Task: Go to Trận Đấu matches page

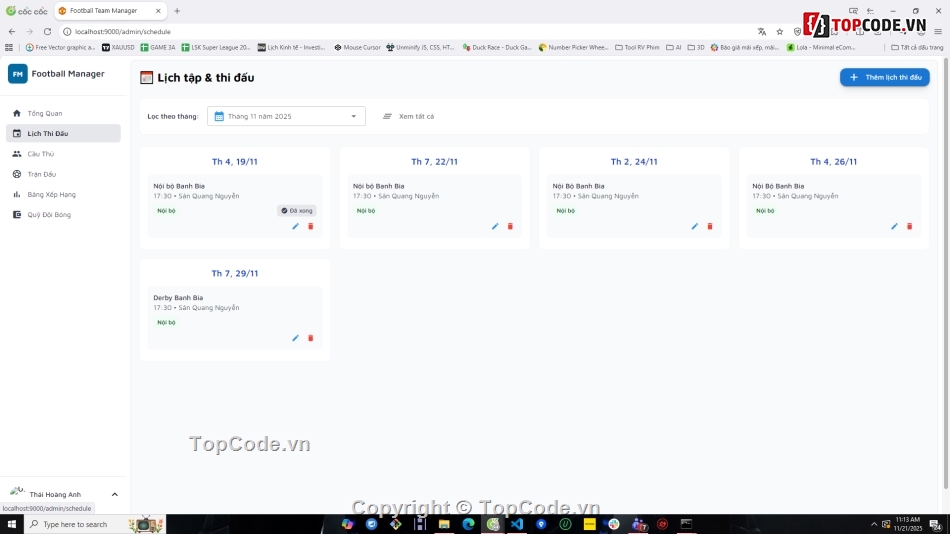Action: [x=63, y=174]
